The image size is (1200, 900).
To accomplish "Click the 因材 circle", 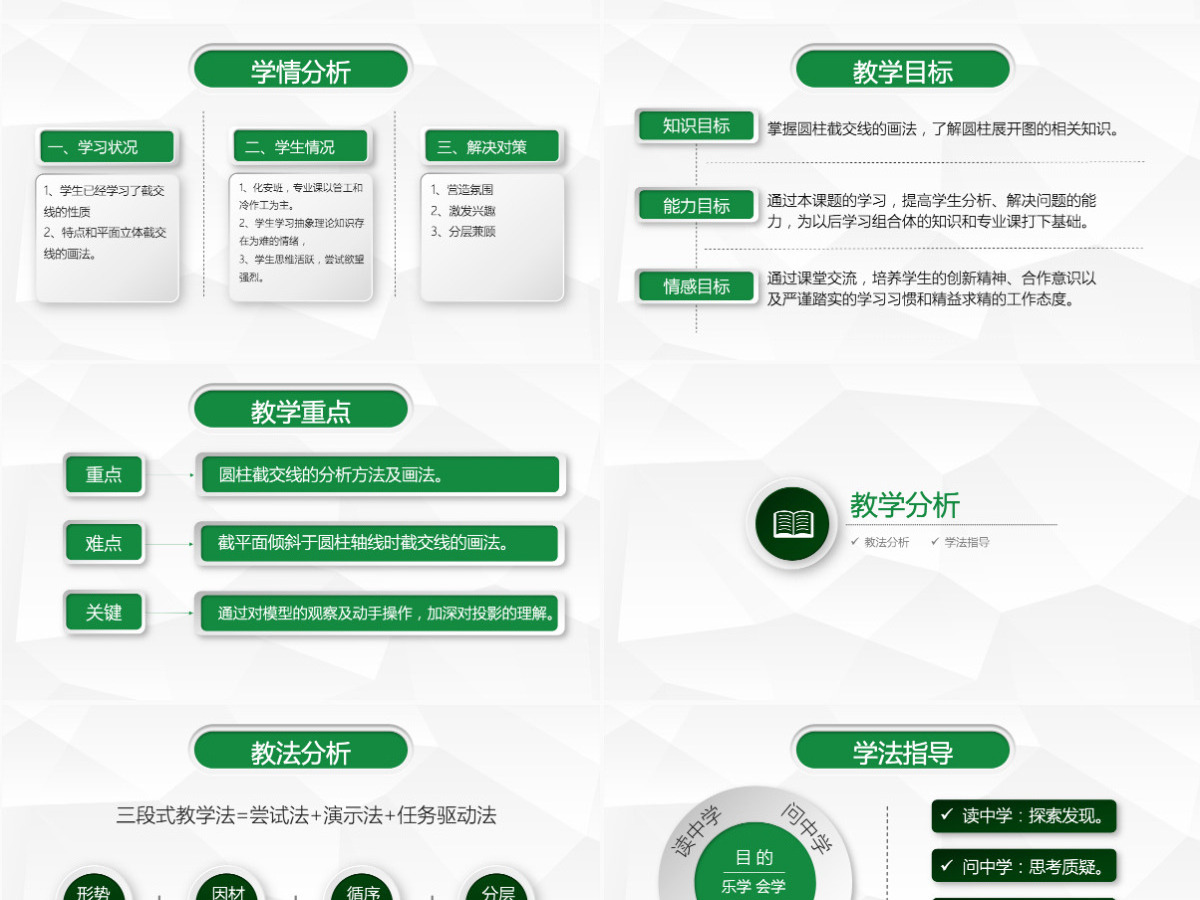I will click(228, 885).
